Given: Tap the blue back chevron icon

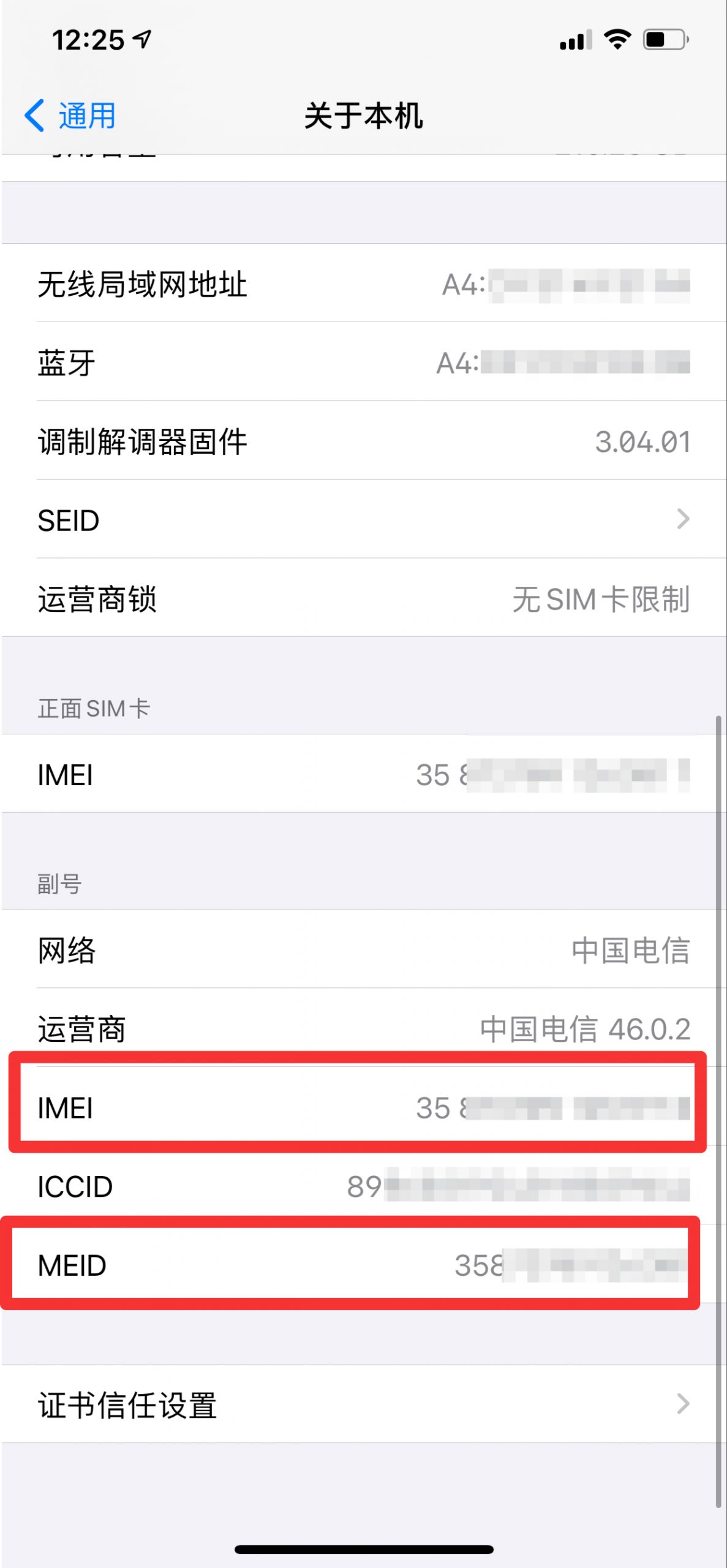Looking at the screenshot, I should (x=34, y=115).
